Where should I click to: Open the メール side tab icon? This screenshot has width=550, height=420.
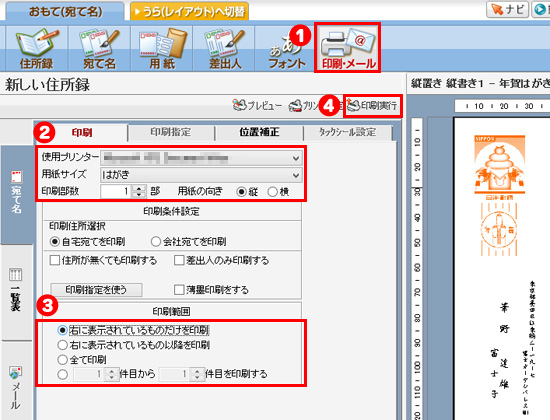15,374
